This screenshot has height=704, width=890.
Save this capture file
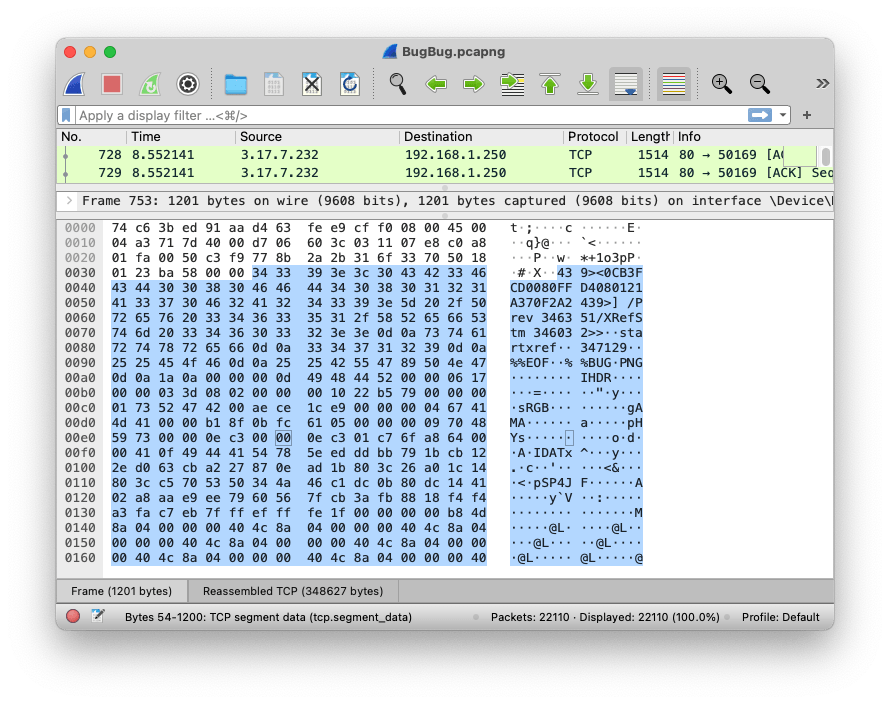tap(274, 85)
